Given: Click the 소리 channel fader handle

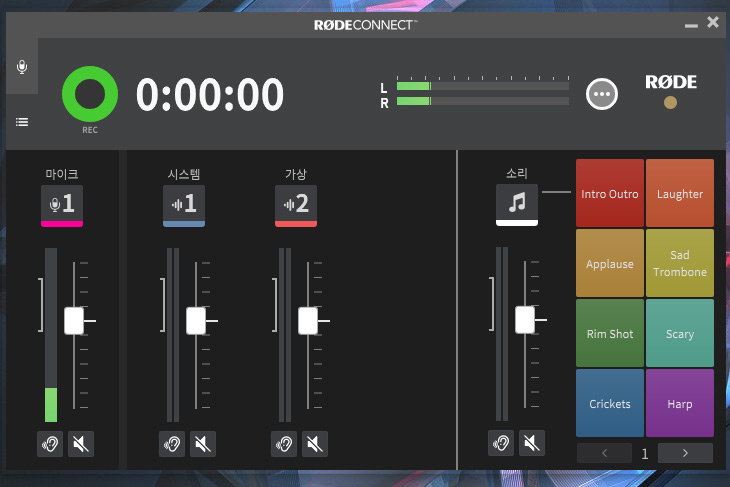Looking at the screenshot, I should [x=525, y=320].
